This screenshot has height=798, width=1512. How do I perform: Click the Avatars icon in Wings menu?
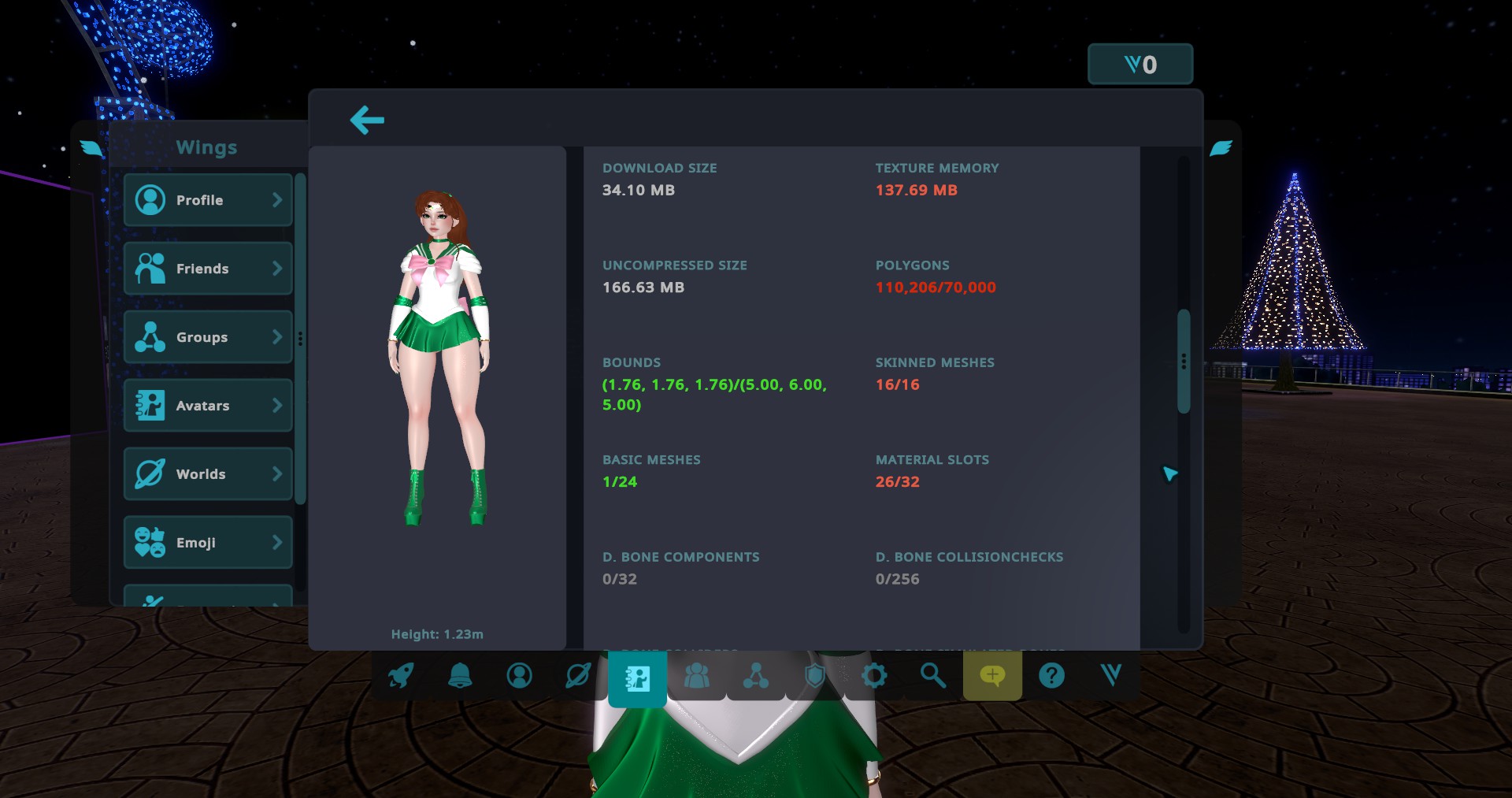coord(150,406)
